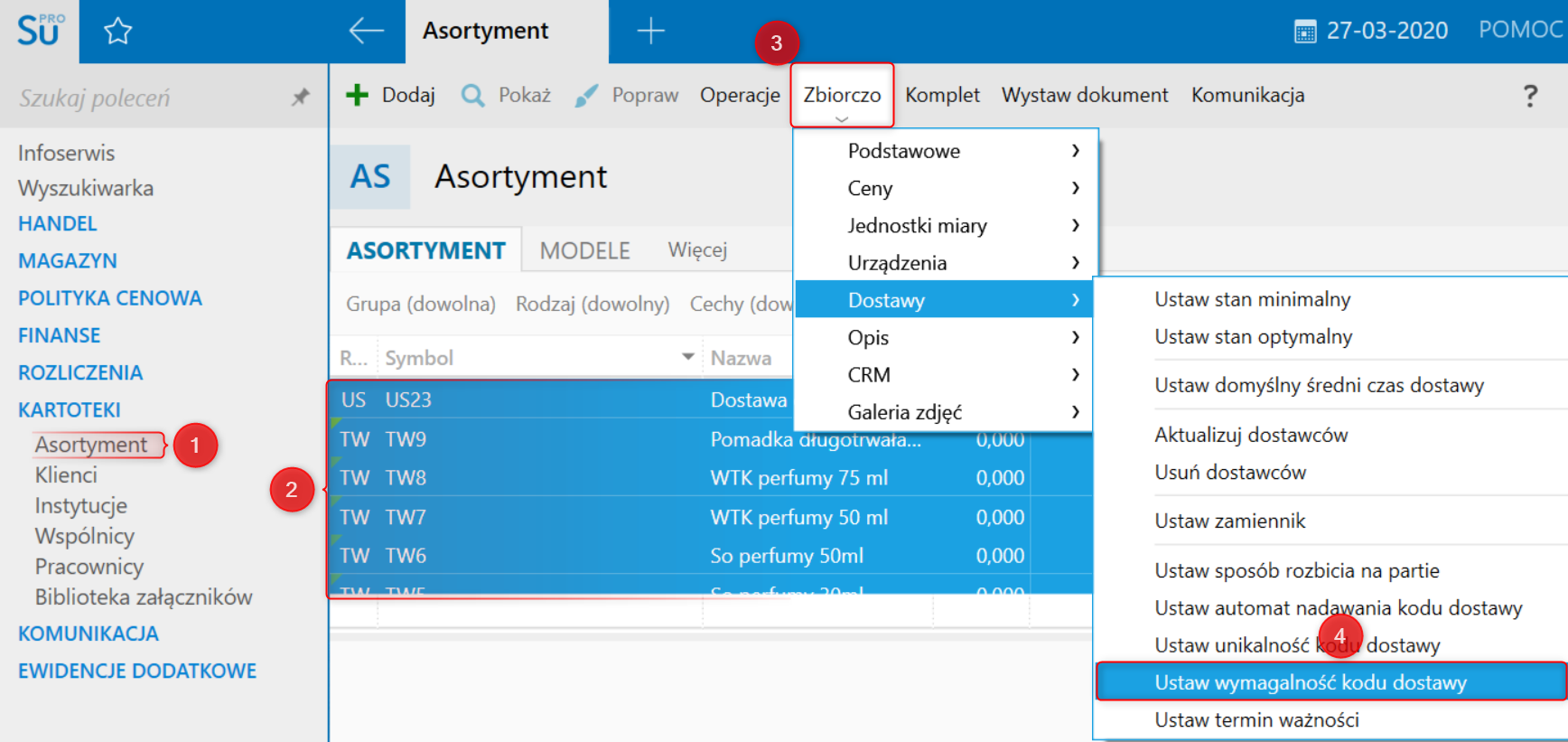This screenshot has height=742, width=1568.
Task: Open the Rodzaj (dowolny) filter
Action: (x=592, y=304)
